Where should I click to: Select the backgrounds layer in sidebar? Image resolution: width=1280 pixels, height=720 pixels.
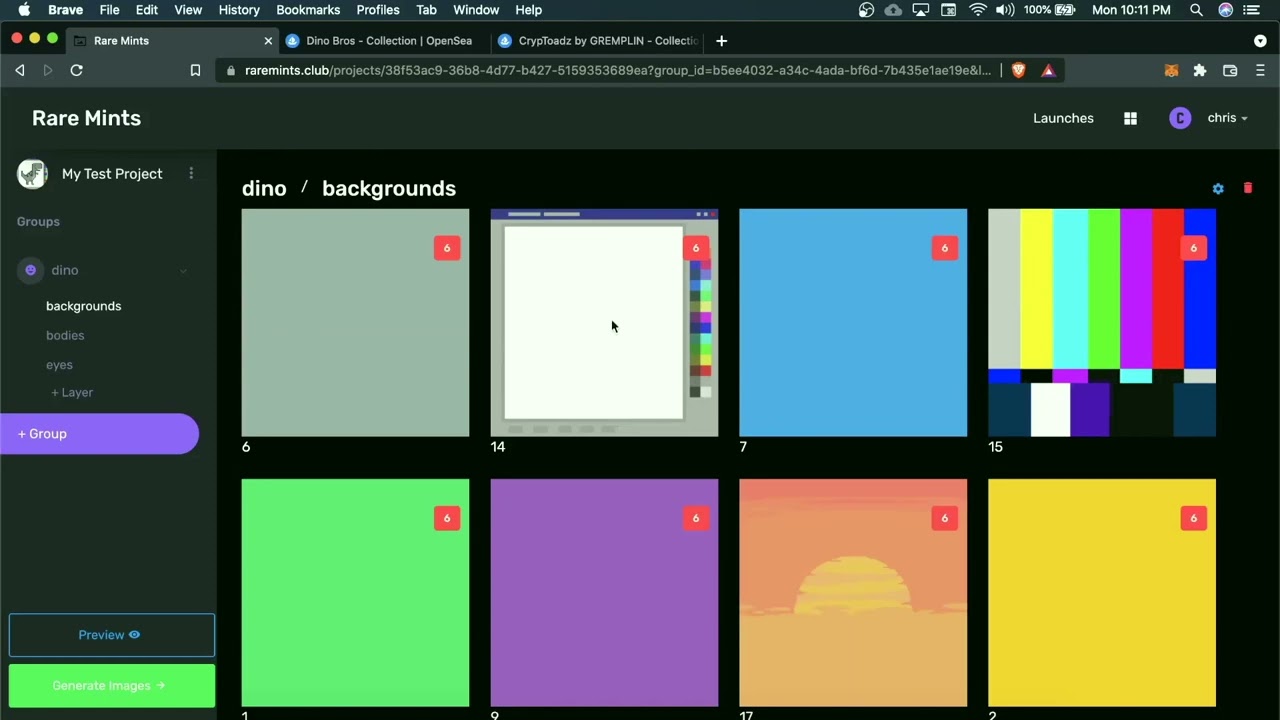(83, 306)
